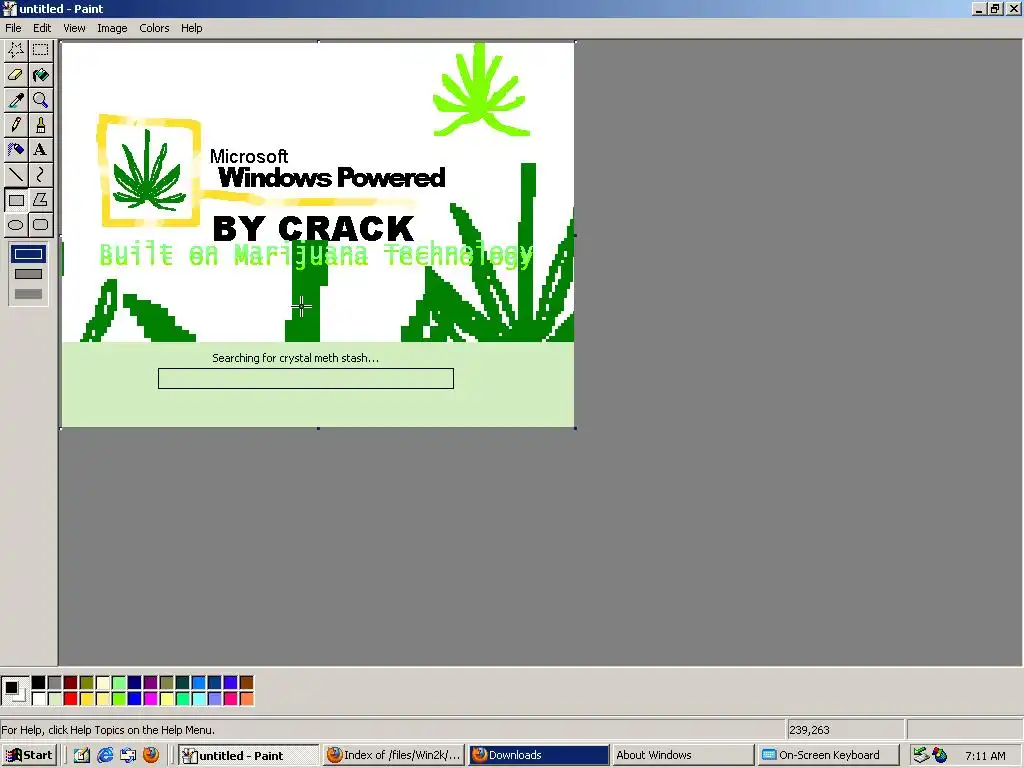Pick the magenta color swatch
The height and width of the screenshot is (768, 1024).
[150, 699]
